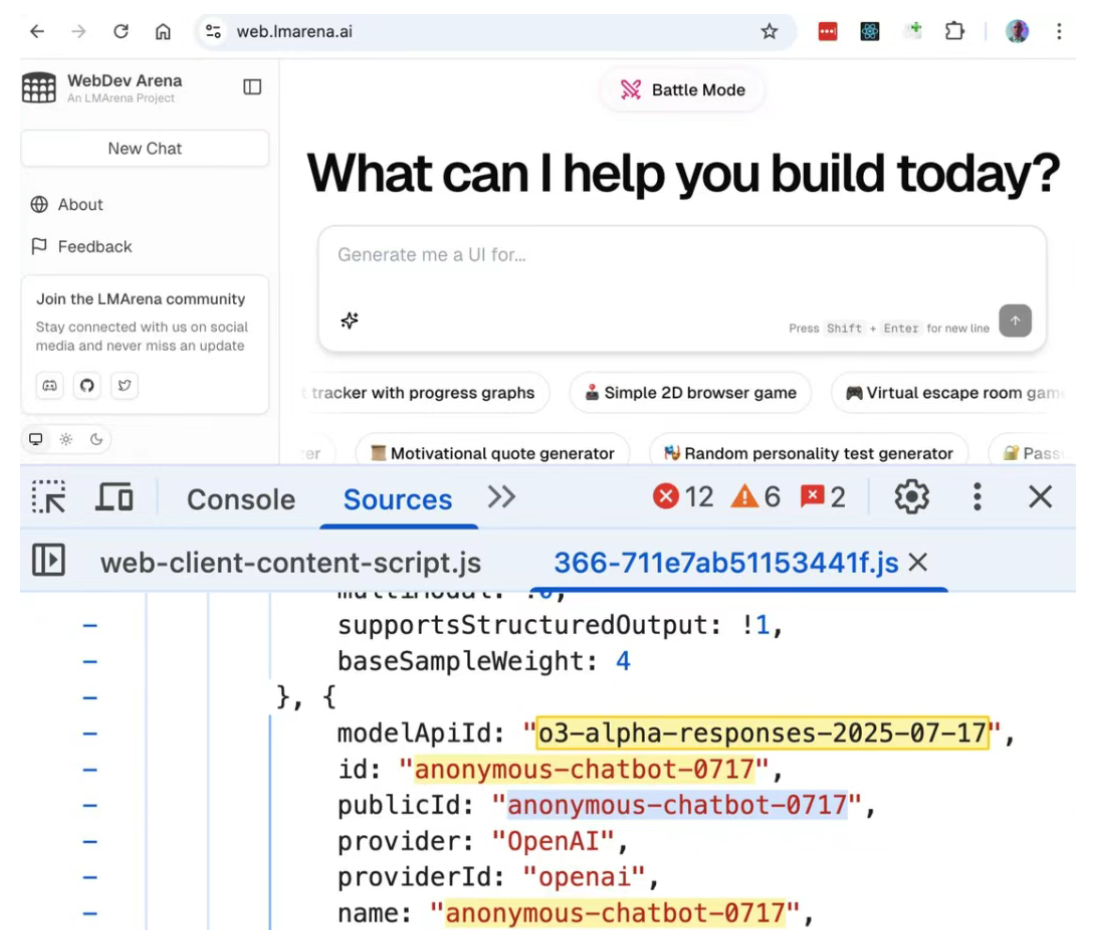The height and width of the screenshot is (930, 1108).
Task: Start a New Chat
Action: tap(145, 148)
